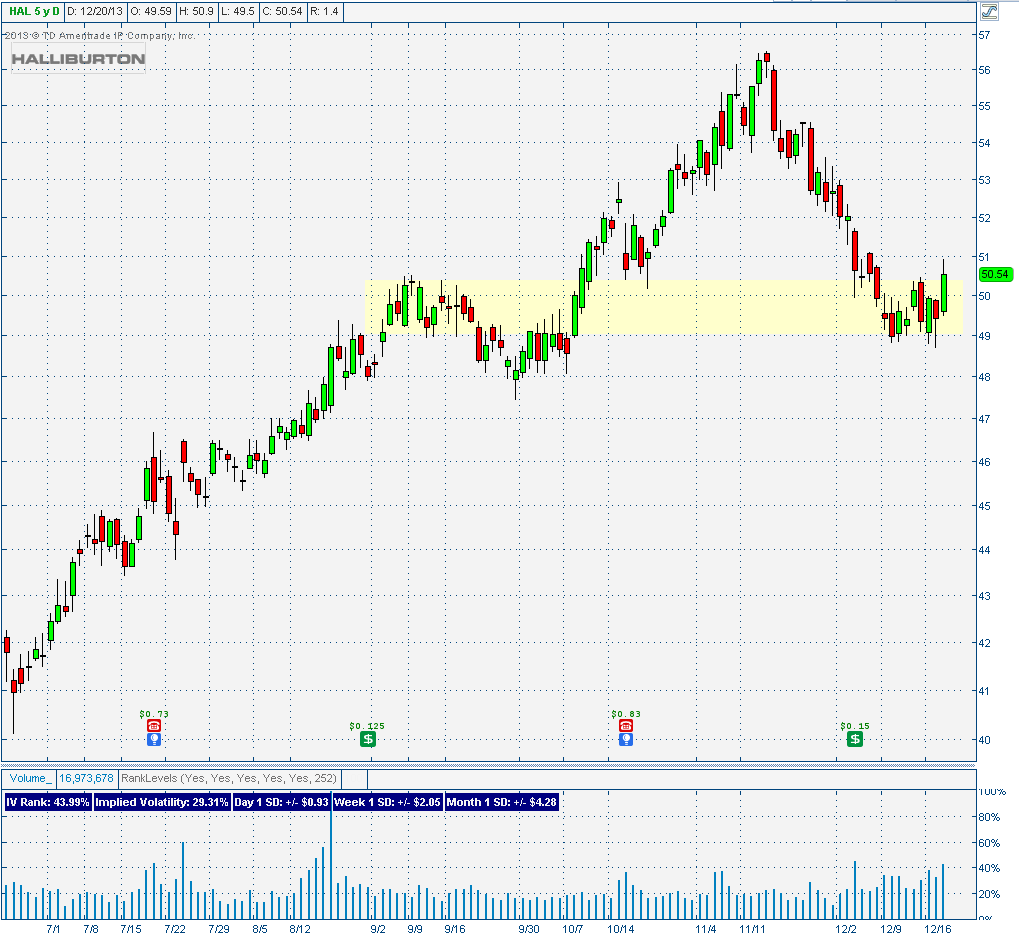Select the $0.15 dividend marker near December
This screenshot has height=935, width=1019.
coord(855,739)
